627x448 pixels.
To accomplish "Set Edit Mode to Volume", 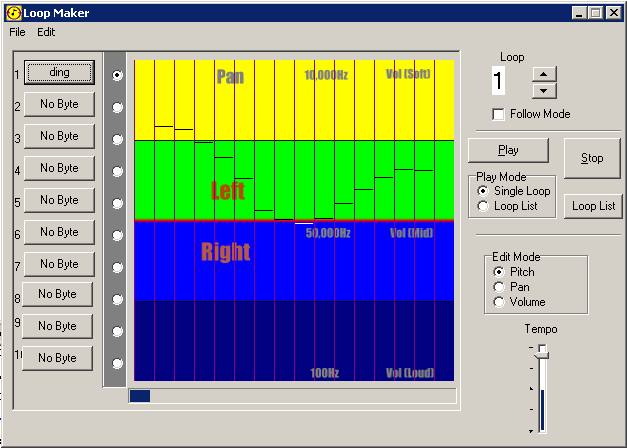I will (x=499, y=302).
